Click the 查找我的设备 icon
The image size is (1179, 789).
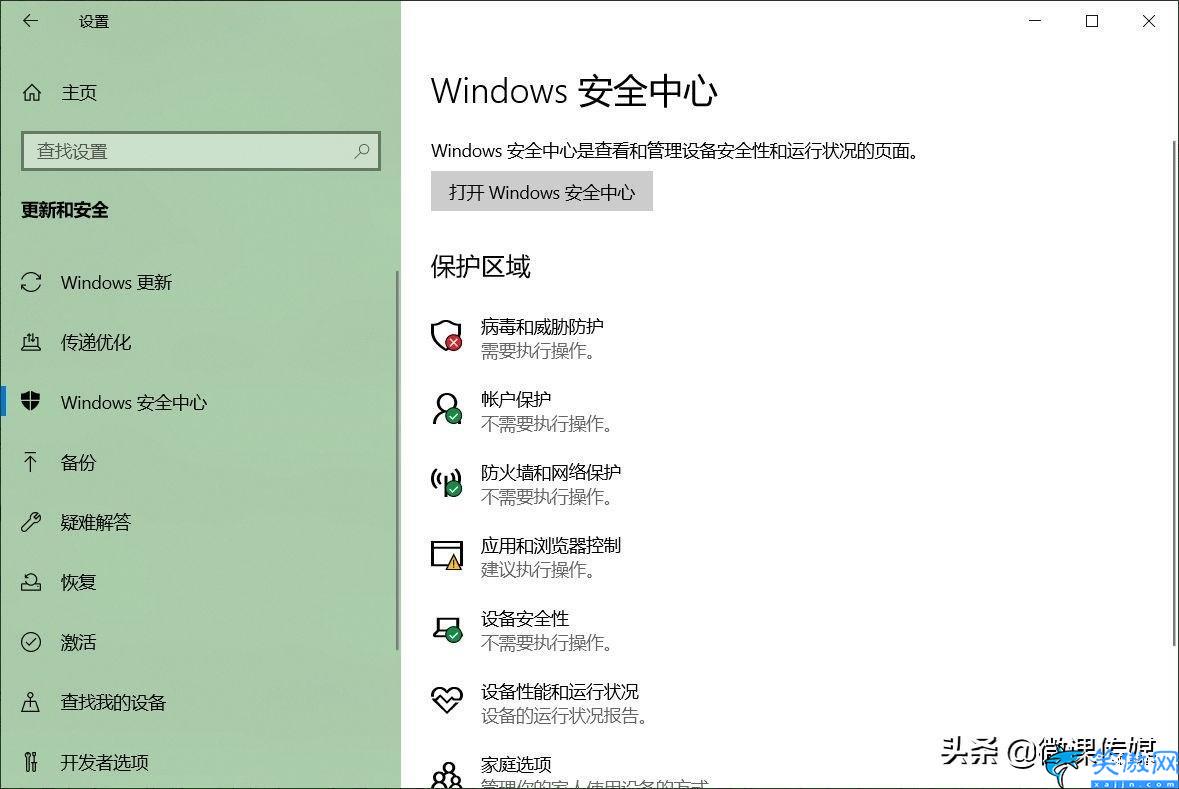point(31,702)
